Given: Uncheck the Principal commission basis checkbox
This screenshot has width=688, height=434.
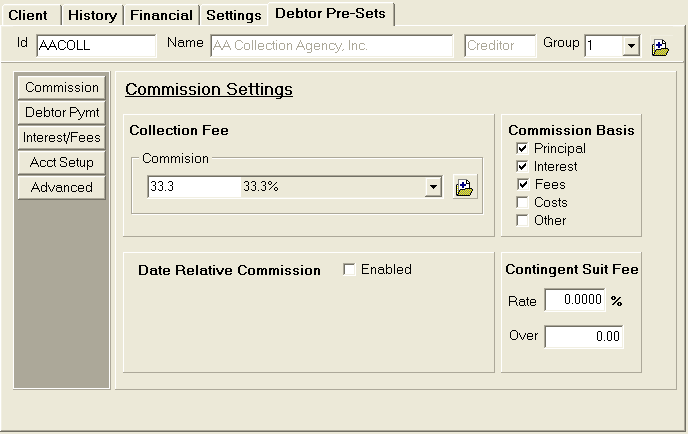Looking at the screenshot, I should click(522, 148).
